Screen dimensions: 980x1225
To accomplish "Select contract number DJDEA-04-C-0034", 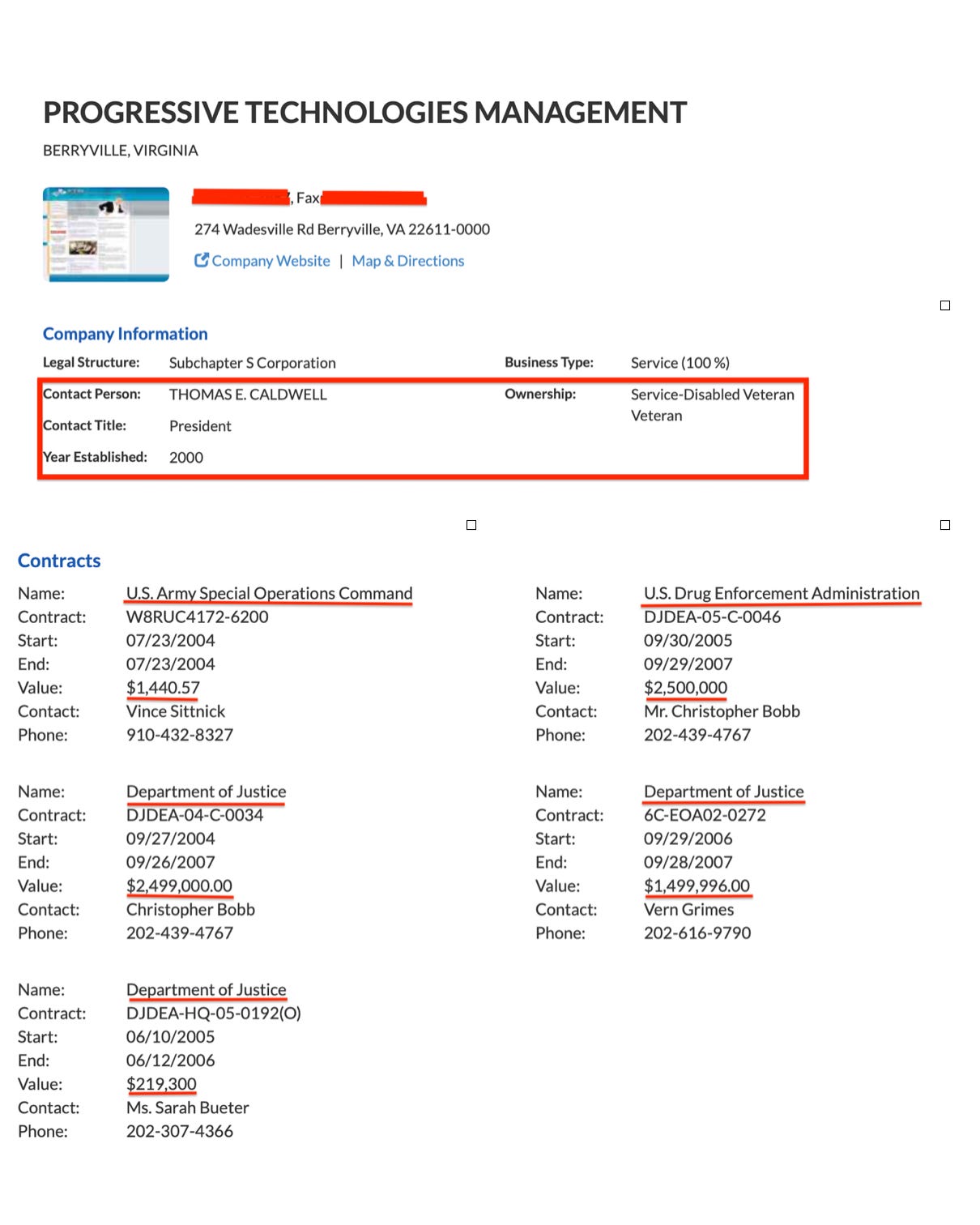I will point(194,815).
